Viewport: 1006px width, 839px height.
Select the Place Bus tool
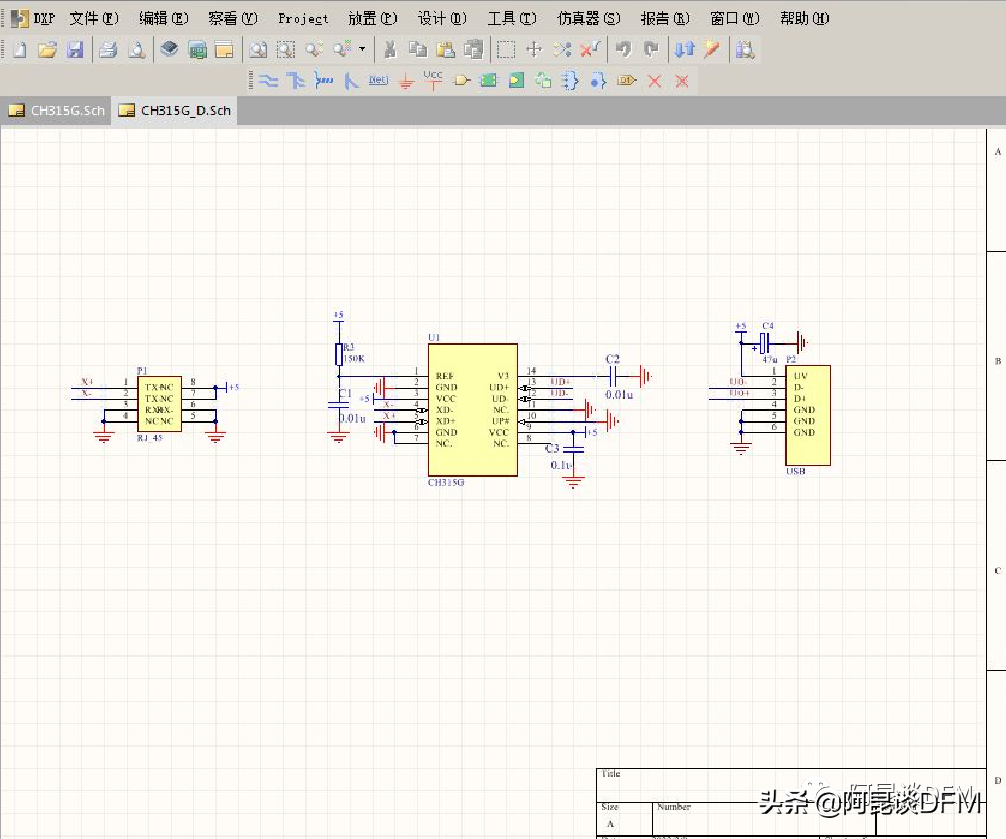[x=295, y=81]
